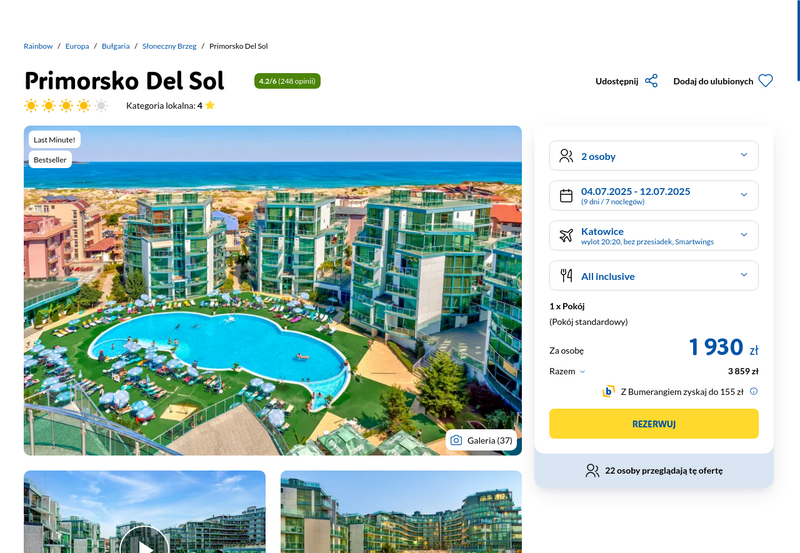Expand the 2 osoby travelers dropdown
800x553 pixels.
654,156
